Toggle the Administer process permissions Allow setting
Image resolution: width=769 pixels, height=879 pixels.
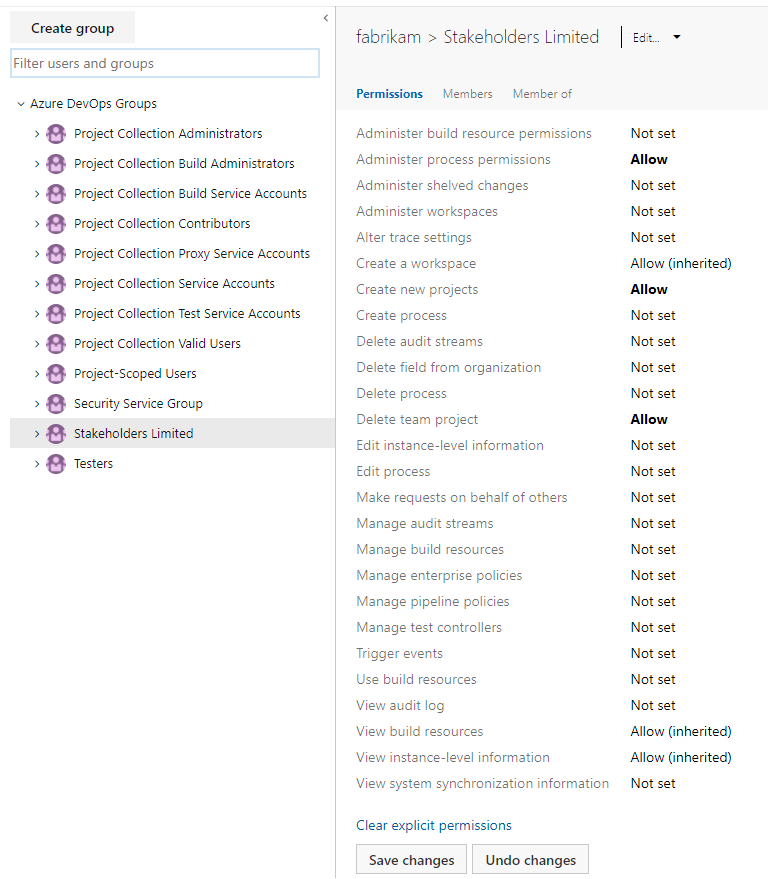(648, 159)
